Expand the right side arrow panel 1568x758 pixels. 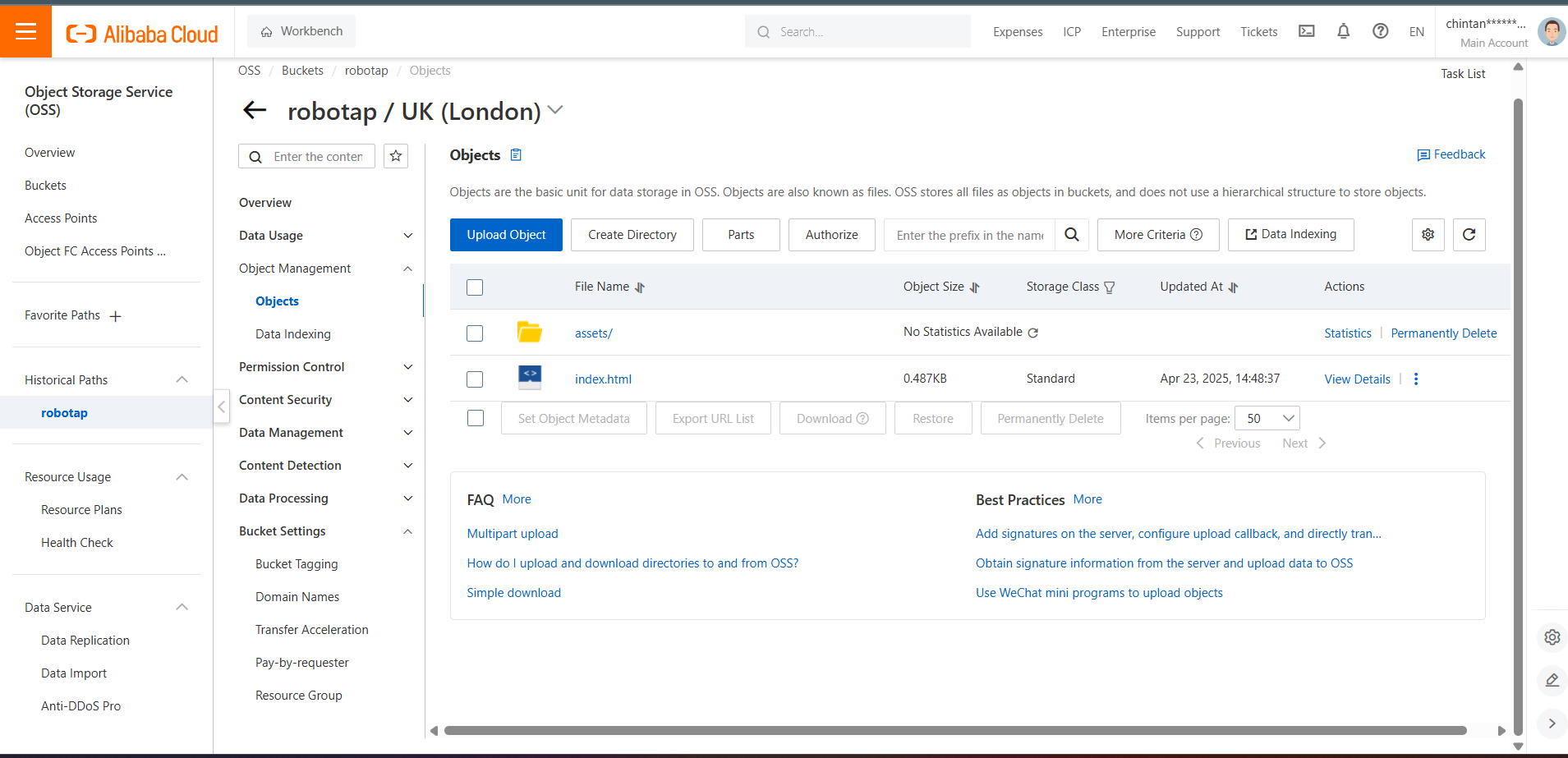click(1552, 724)
